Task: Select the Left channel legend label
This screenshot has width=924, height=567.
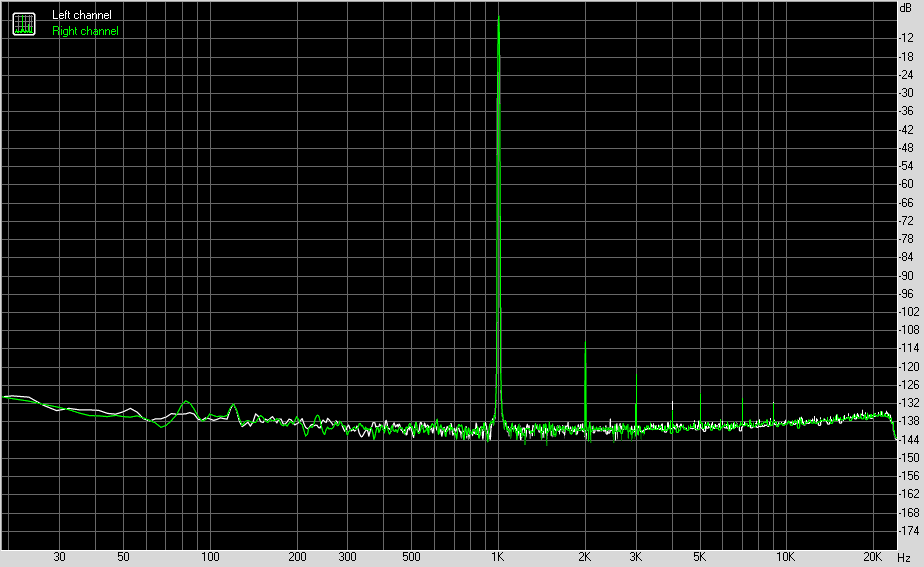Action: (81, 15)
